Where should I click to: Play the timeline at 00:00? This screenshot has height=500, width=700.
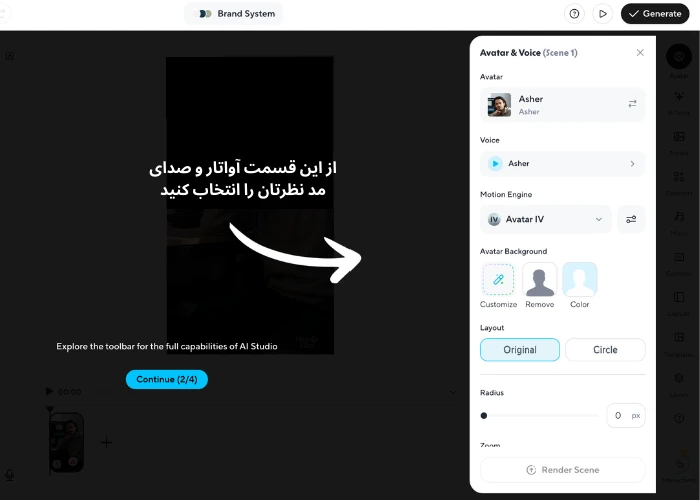tap(50, 392)
